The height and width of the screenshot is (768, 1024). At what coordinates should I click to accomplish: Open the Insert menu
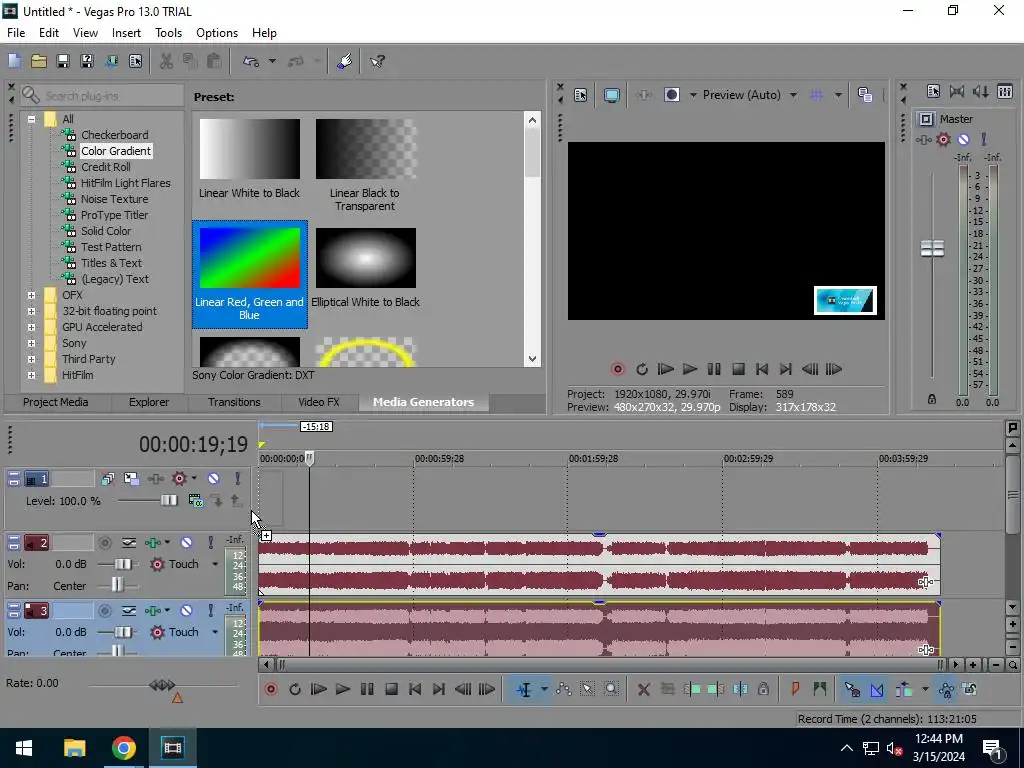pos(126,33)
